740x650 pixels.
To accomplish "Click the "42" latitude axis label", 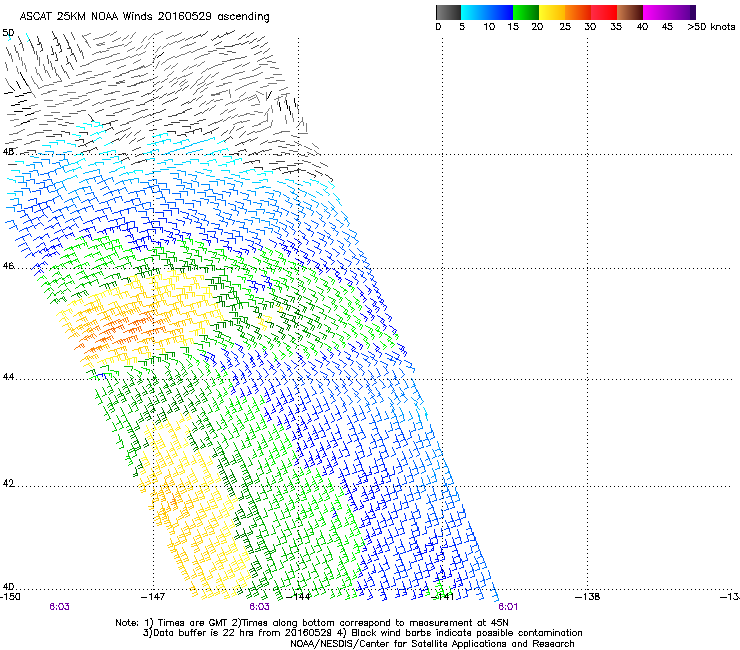I will click(x=8, y=483).
